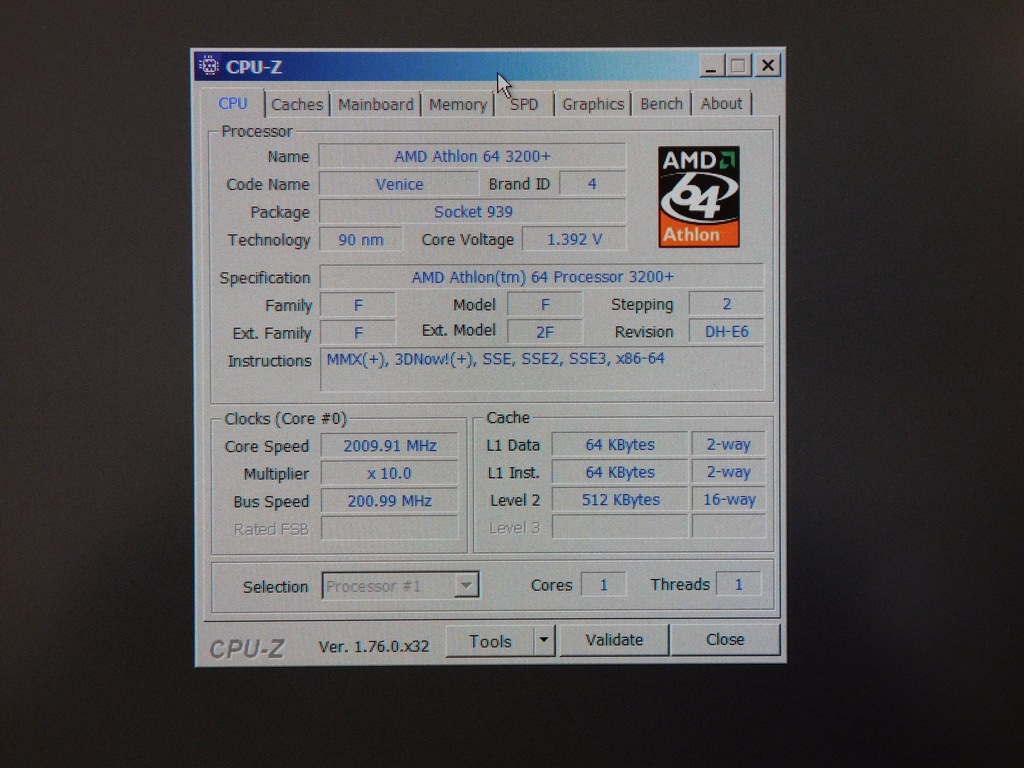1024x768 pixels.
Task: Open the Mainboard tab
Action: [376, 104]
